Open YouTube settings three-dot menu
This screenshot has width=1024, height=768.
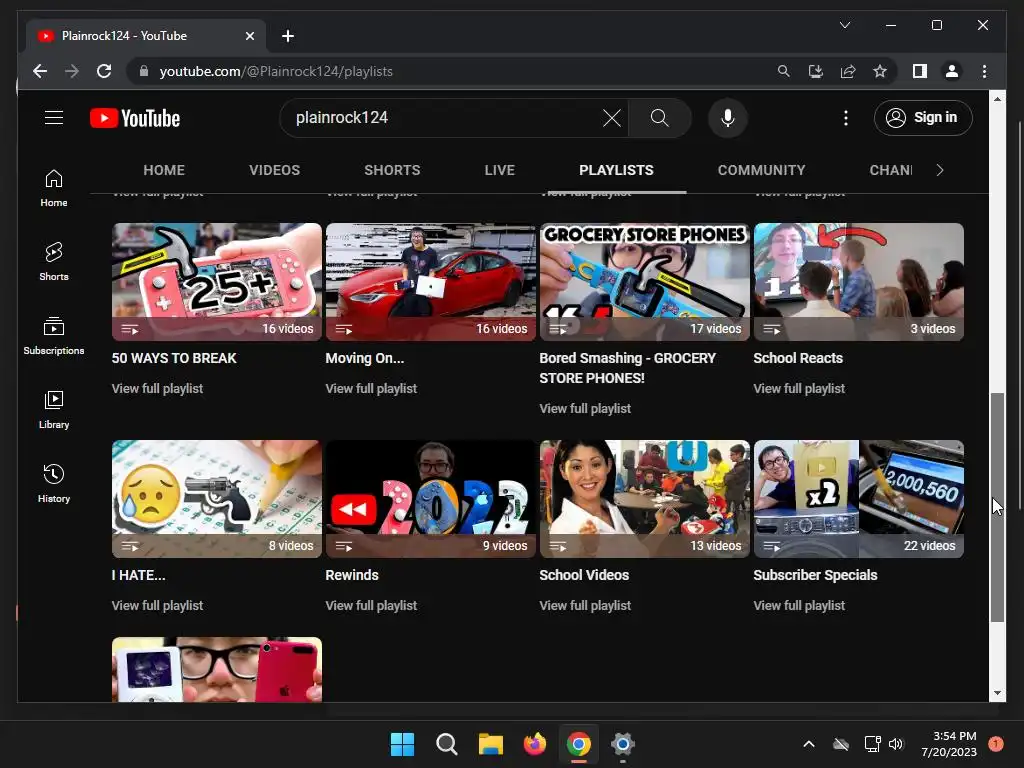pos(846,118)
